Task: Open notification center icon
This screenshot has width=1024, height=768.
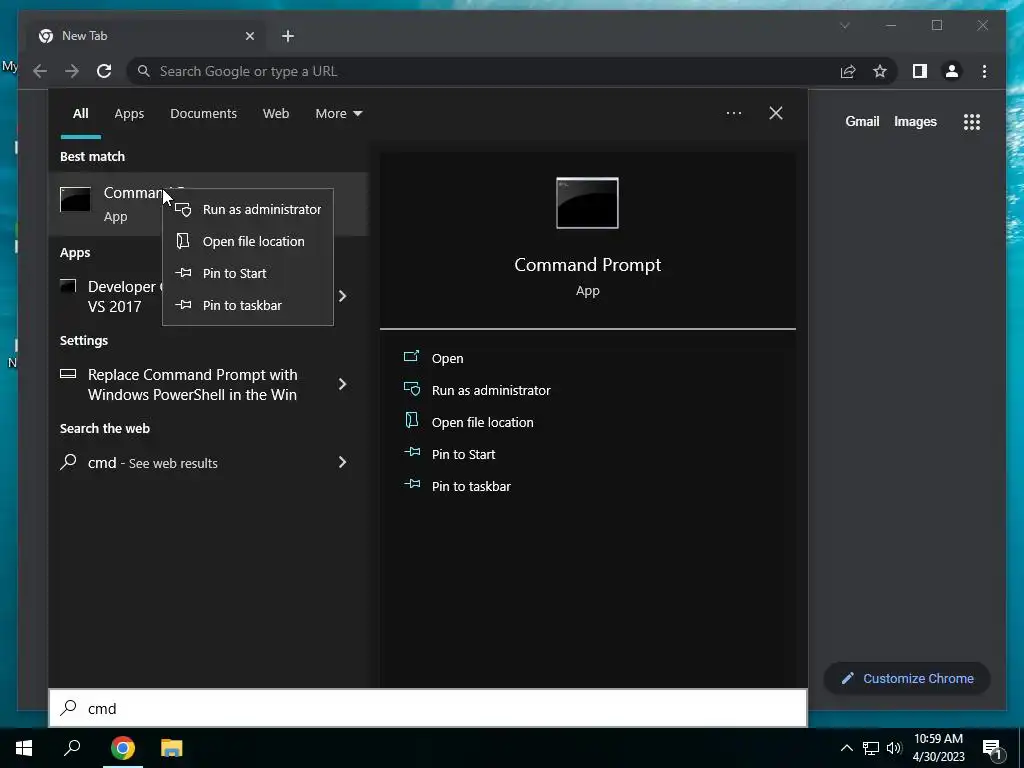Action: click(992, 748)
